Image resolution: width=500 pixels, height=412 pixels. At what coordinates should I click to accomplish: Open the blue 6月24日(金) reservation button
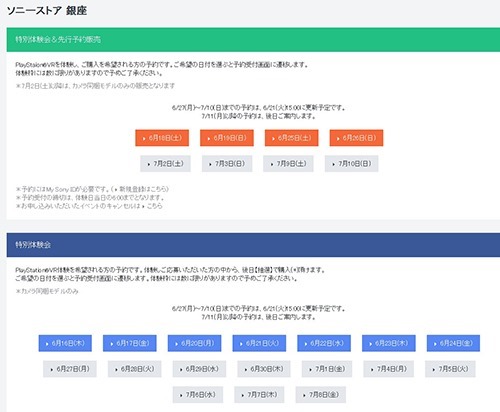tap(453, 343)
